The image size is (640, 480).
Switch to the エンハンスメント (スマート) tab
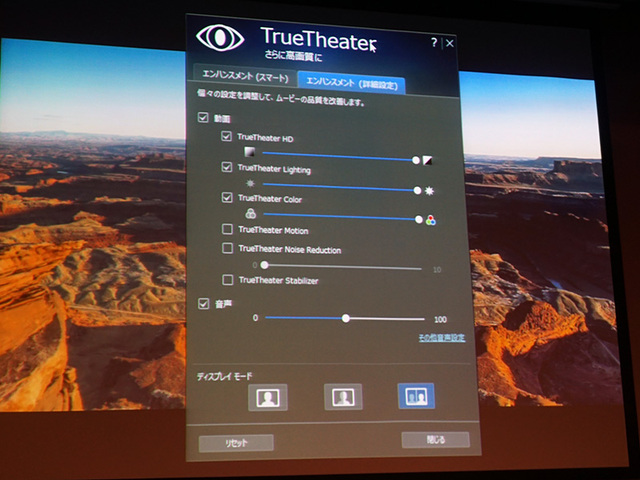[245, 76]
